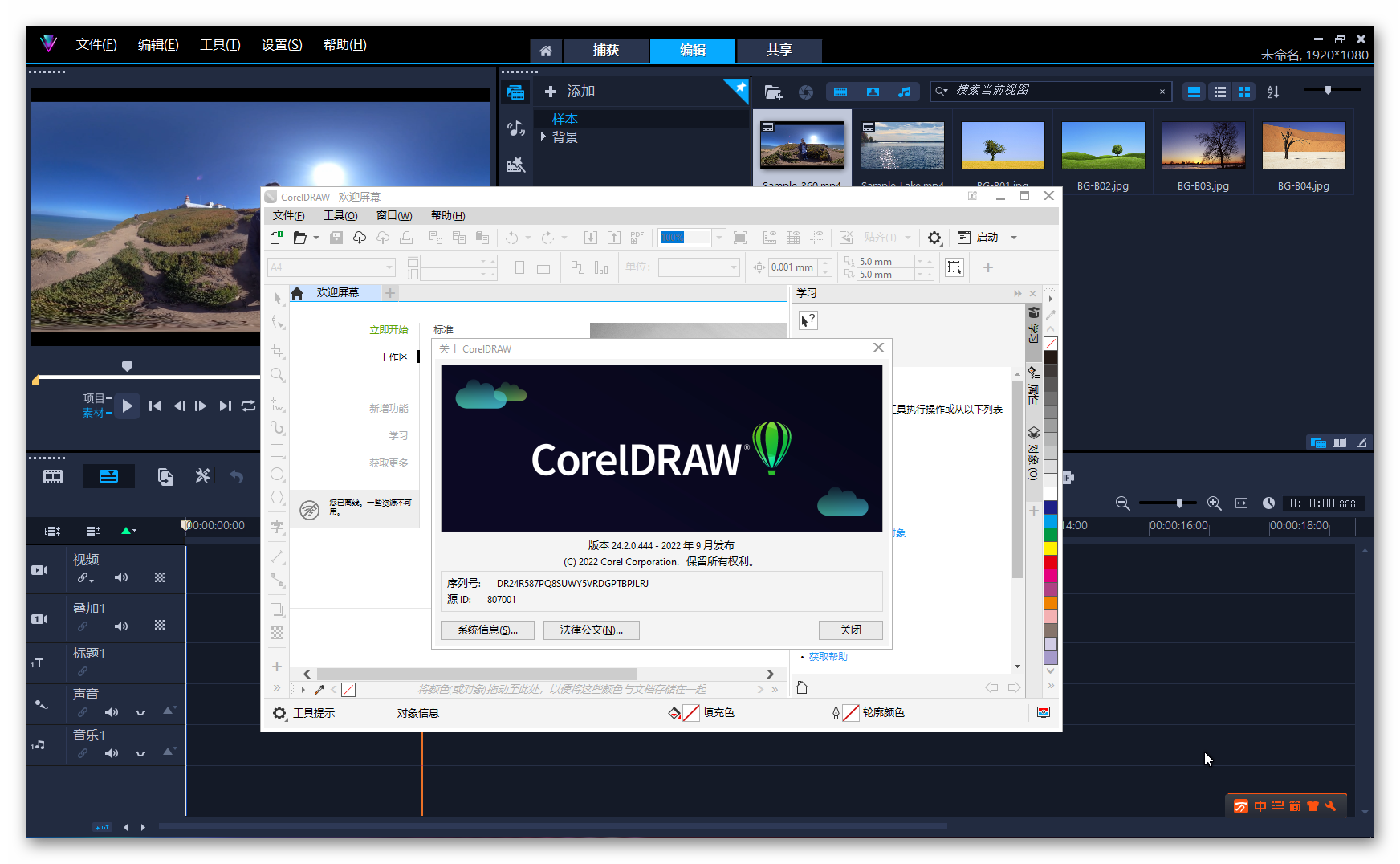Click the 添加 add folder button
Viewport: 1400px width, 864px height.
570,92
